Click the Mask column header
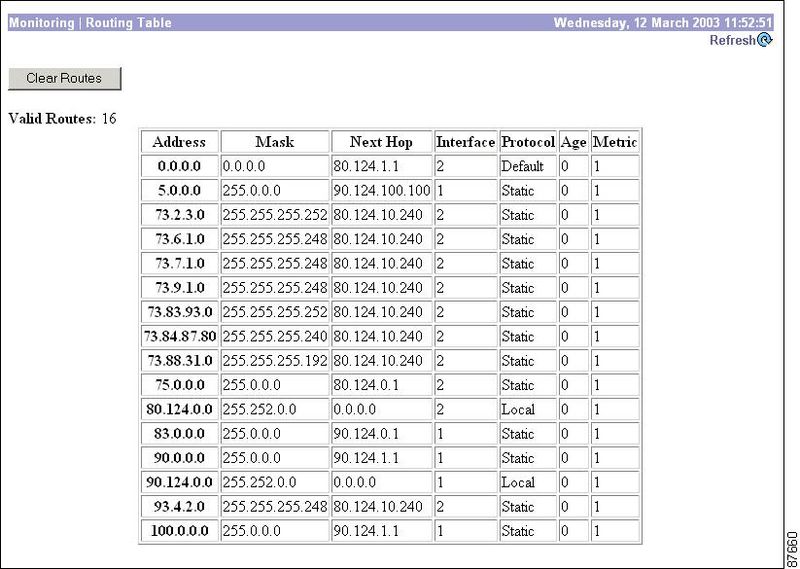The width and height of the screenshot is (800, 569). coord(275,142)
